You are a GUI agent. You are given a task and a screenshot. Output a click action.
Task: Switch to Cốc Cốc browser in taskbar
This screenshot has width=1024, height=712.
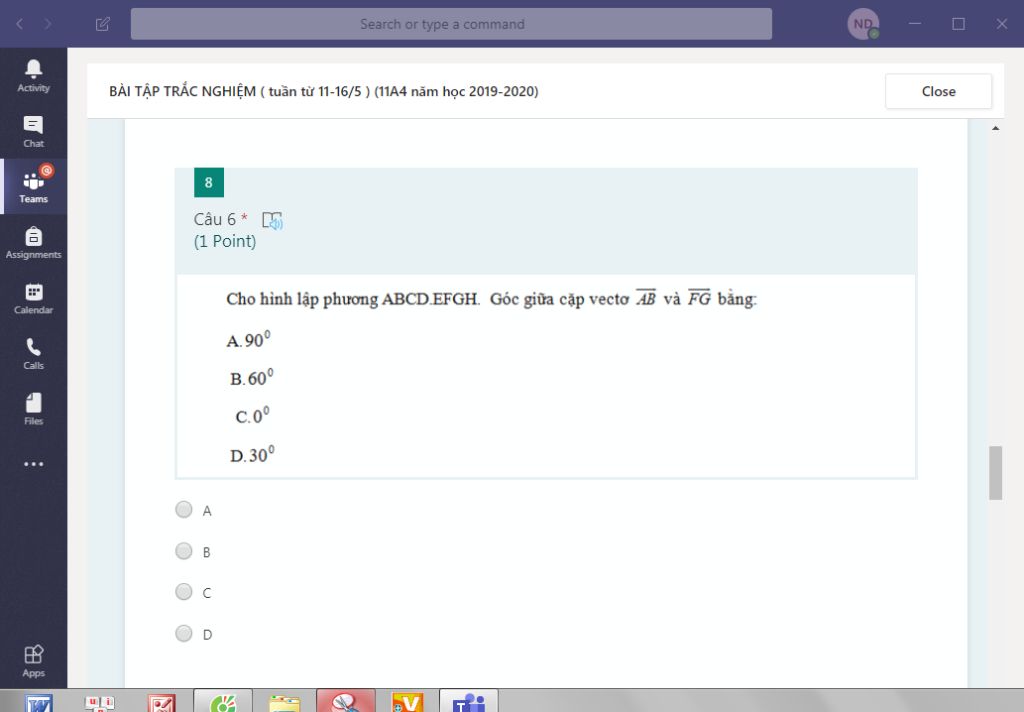[223, 702]
